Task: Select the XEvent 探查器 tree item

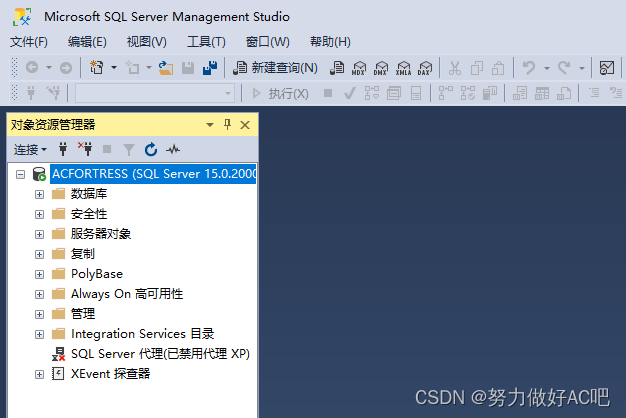Action: [x=111, y=374]
